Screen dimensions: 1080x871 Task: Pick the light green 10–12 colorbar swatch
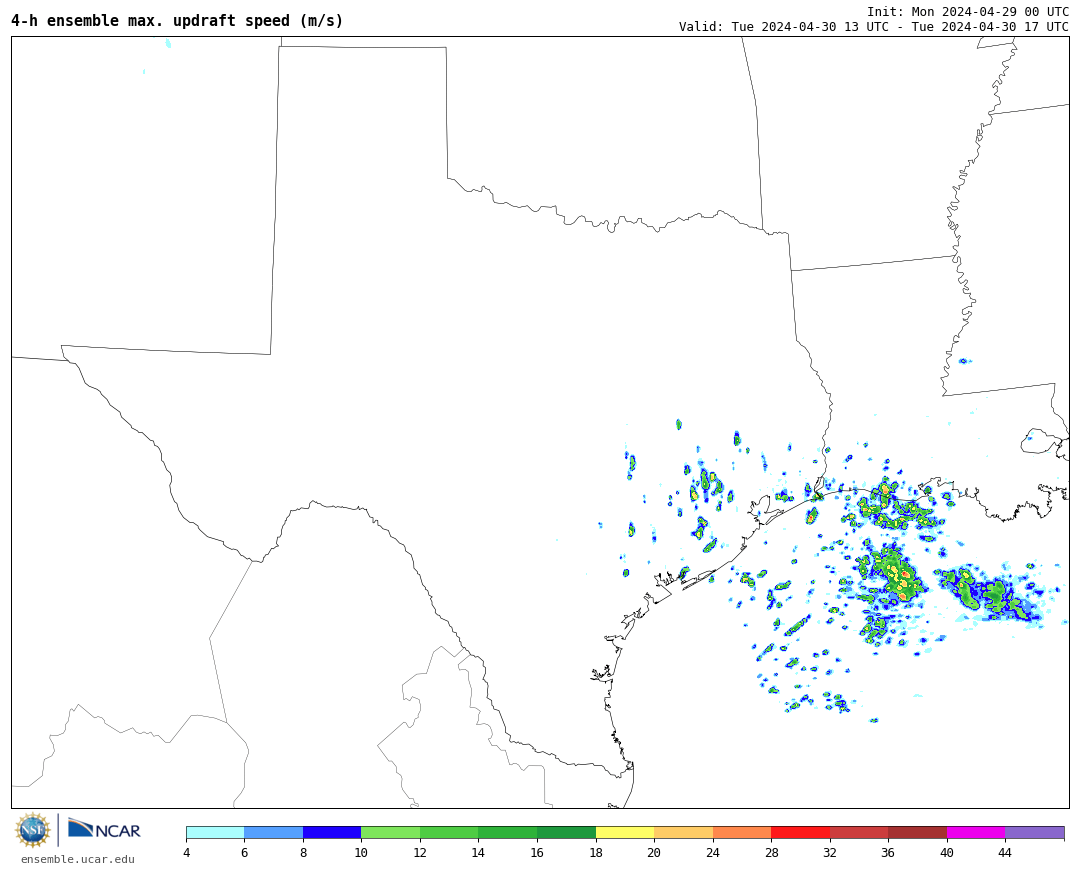[x=391, y=832]
